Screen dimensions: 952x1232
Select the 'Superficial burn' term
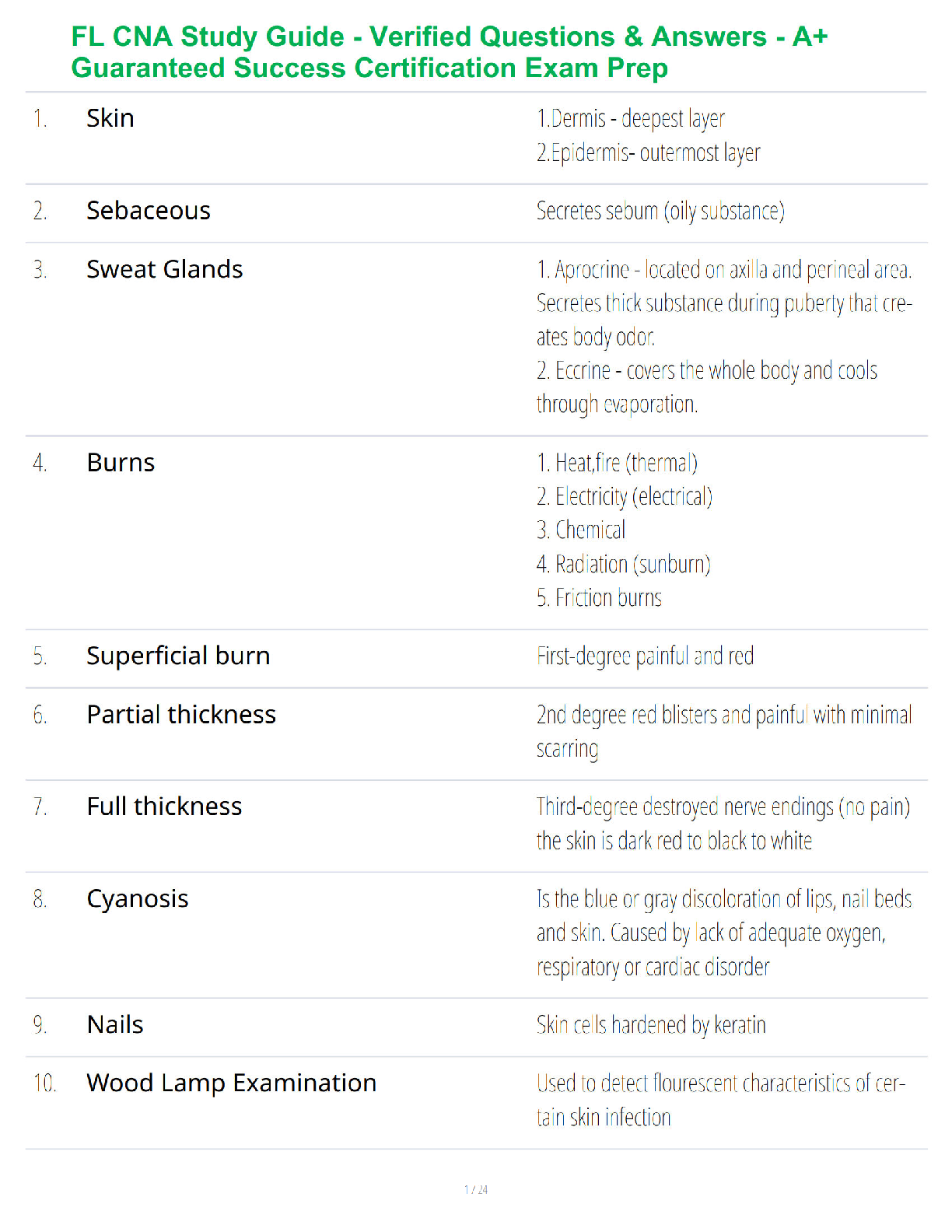178,656
